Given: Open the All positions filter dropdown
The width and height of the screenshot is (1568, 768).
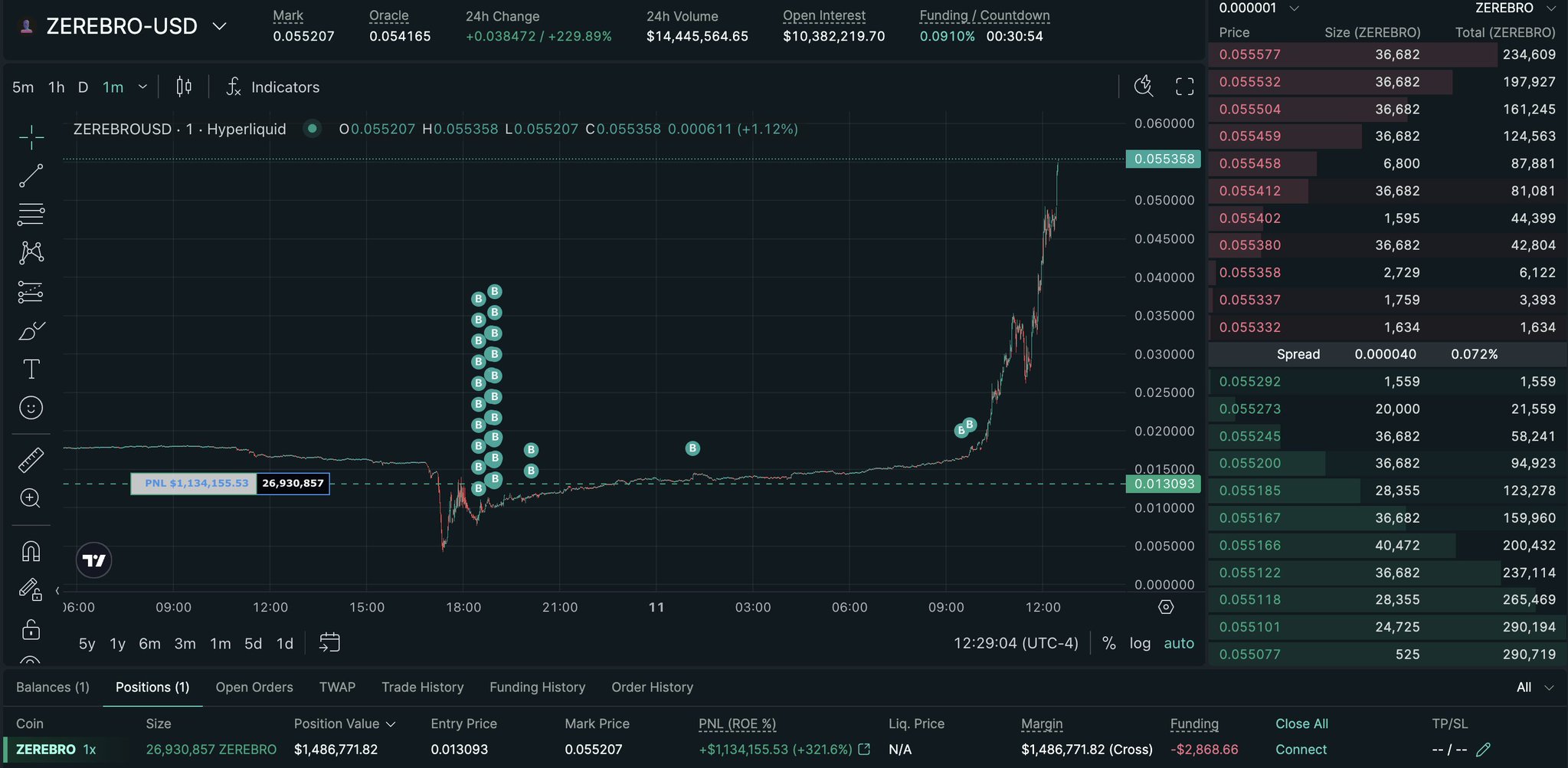Looking at the screenshot, I should click(x=1535, y=688).
